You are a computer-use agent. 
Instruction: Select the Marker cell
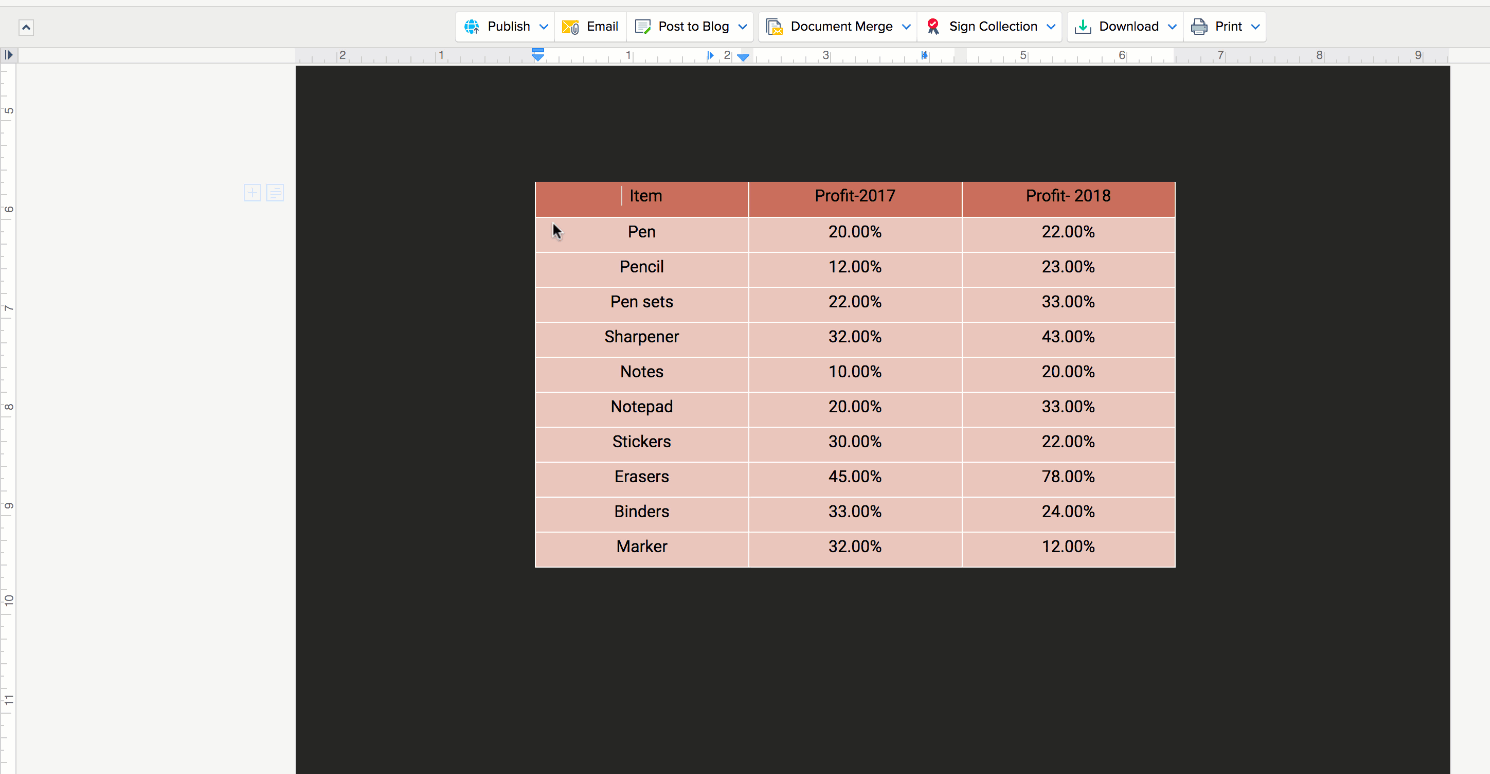point(642,550)
